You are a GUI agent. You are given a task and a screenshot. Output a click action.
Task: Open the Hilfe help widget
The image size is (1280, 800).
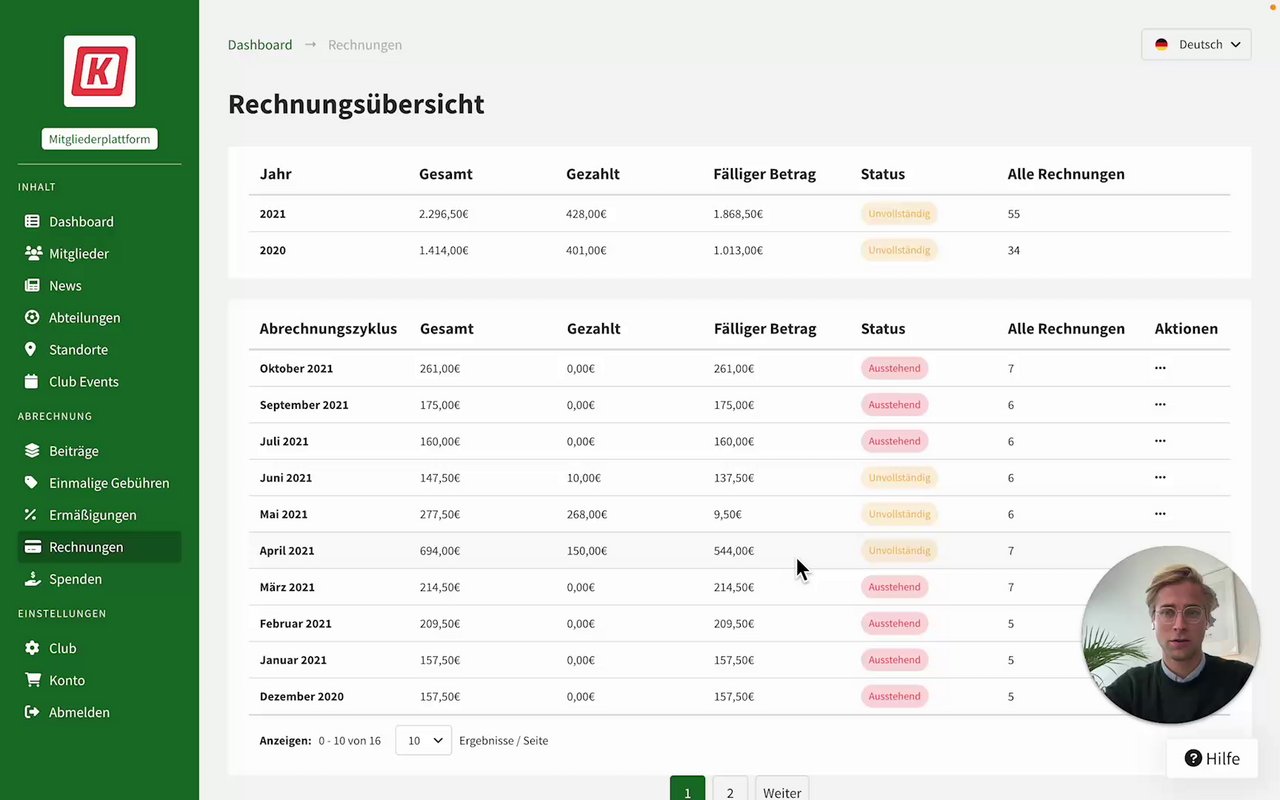1211,758
